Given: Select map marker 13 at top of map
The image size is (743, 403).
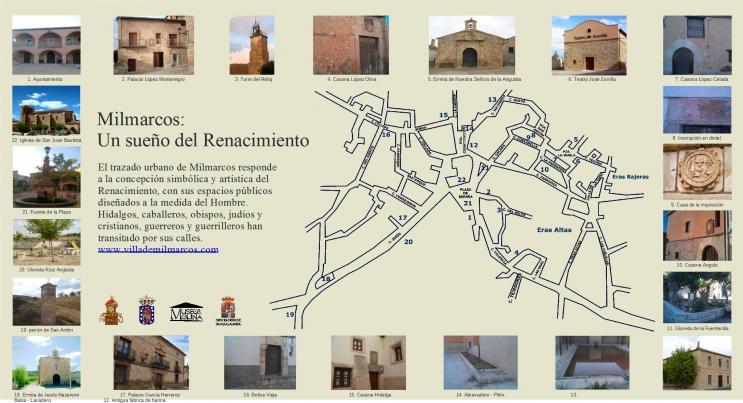Looking at the screenshot, I should click(x=492, y=100).
